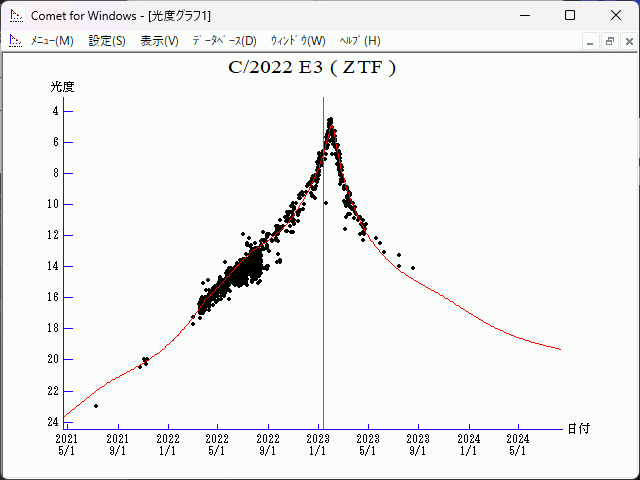The height and width of the screenshot is (480, 640).
Task: Open the メニュー(M) menu
Action: pyautogui.click(x=52, y=41)
